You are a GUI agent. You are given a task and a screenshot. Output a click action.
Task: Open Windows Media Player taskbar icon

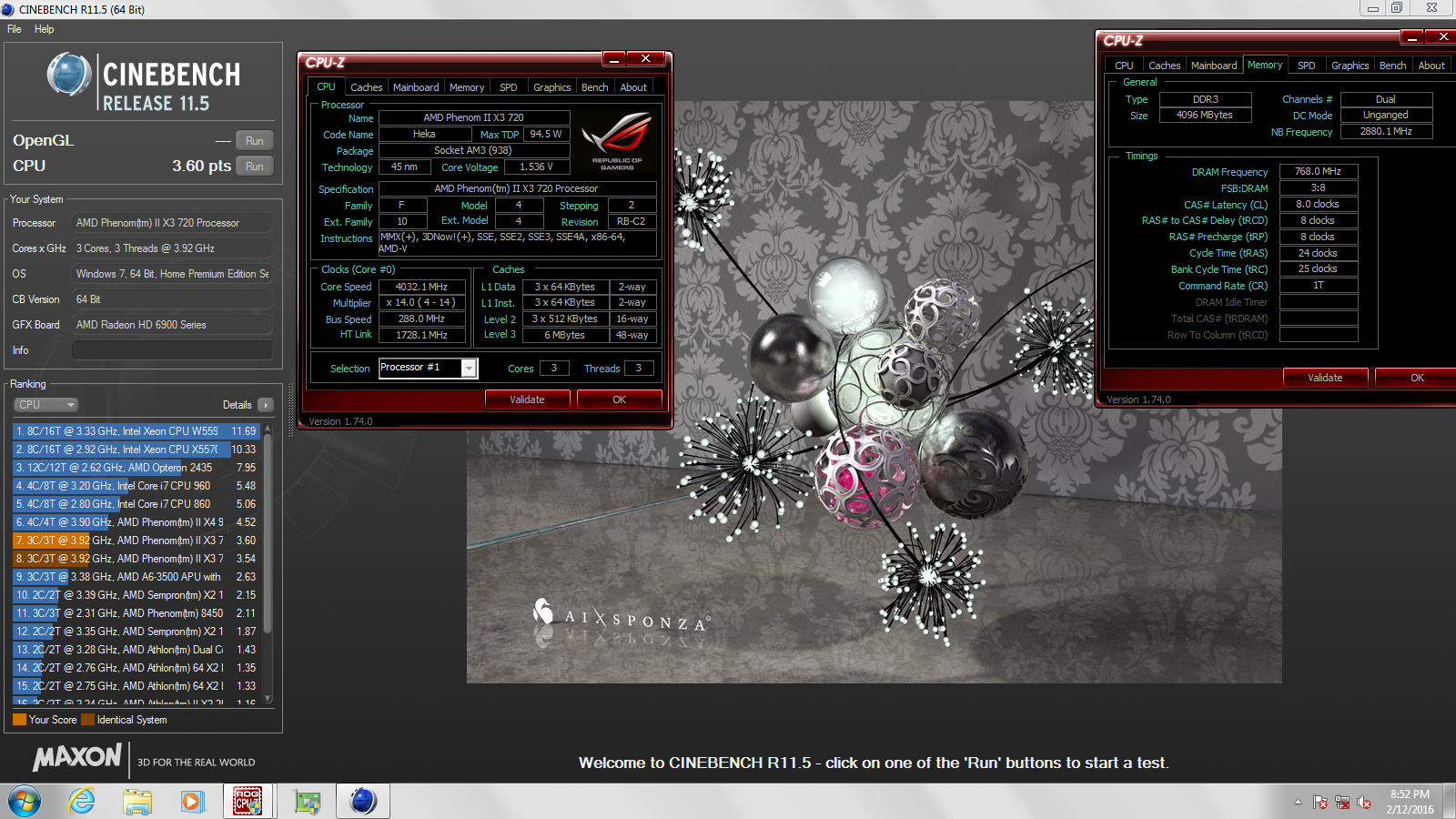click(x=192, y=801)
